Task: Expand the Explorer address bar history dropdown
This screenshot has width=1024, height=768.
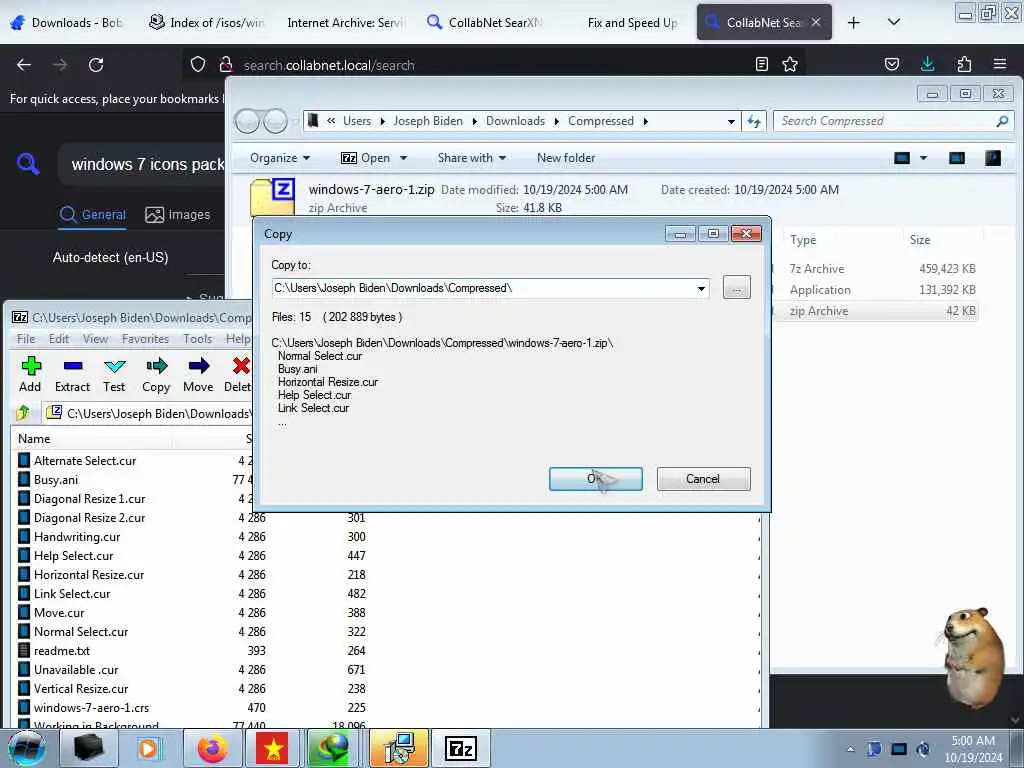Action: (731, 121)
